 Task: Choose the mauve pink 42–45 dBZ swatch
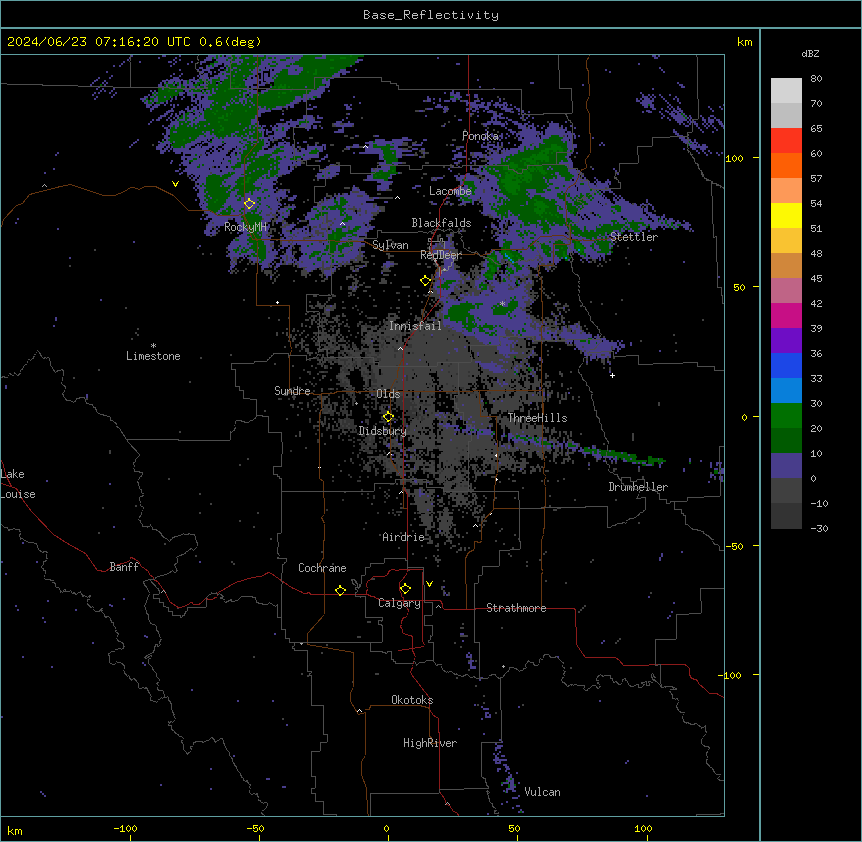(x=786, y=291)
